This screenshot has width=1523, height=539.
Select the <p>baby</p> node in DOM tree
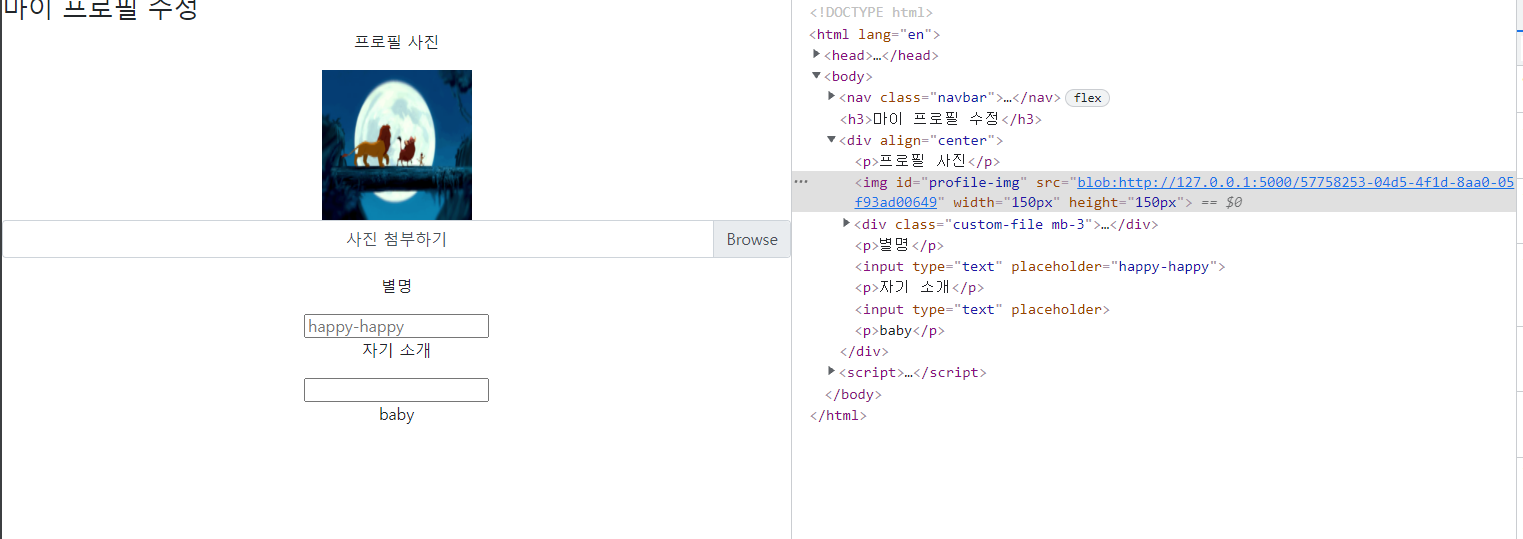(x=899, y=331)
